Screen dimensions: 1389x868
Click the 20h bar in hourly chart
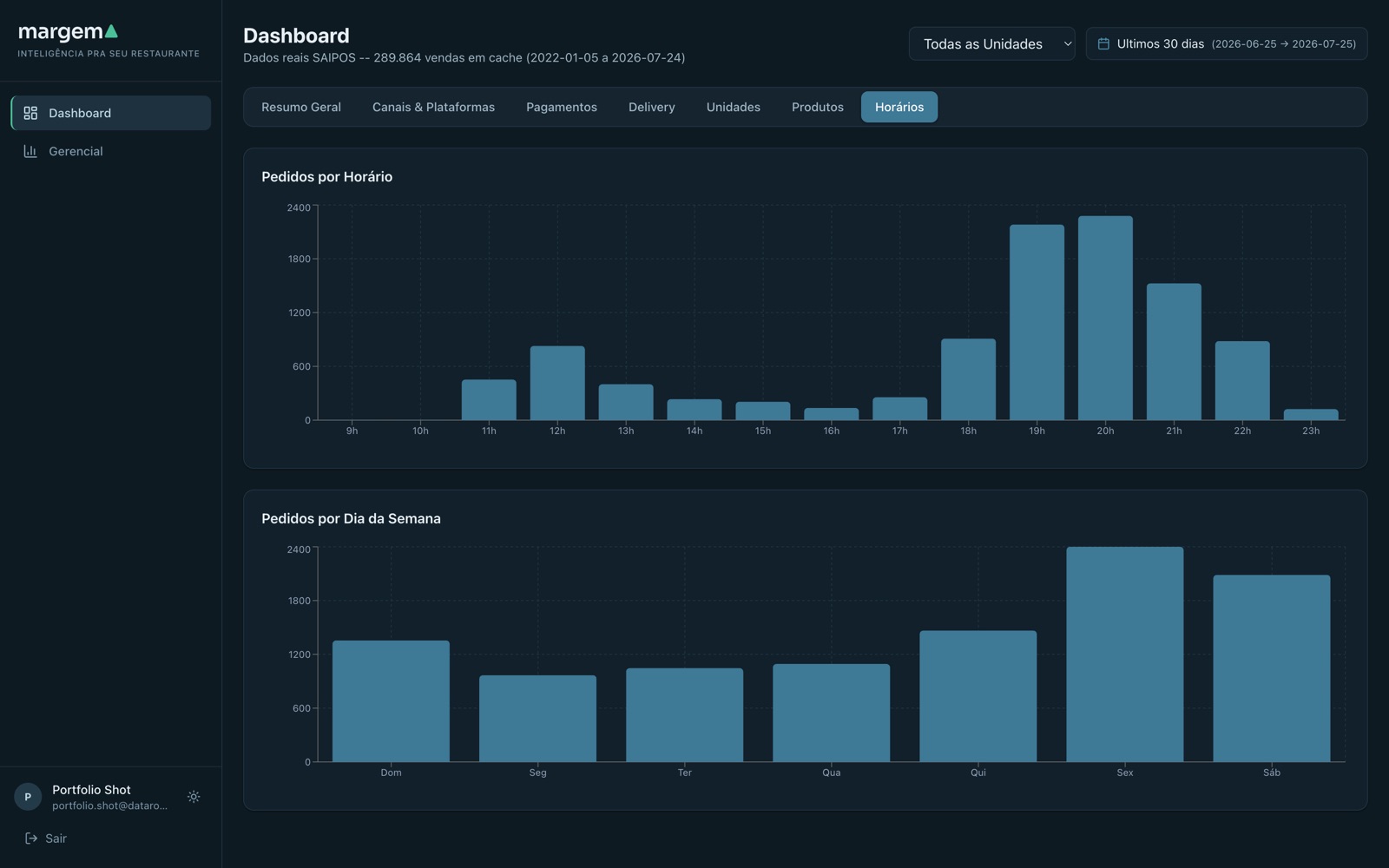1105,318
